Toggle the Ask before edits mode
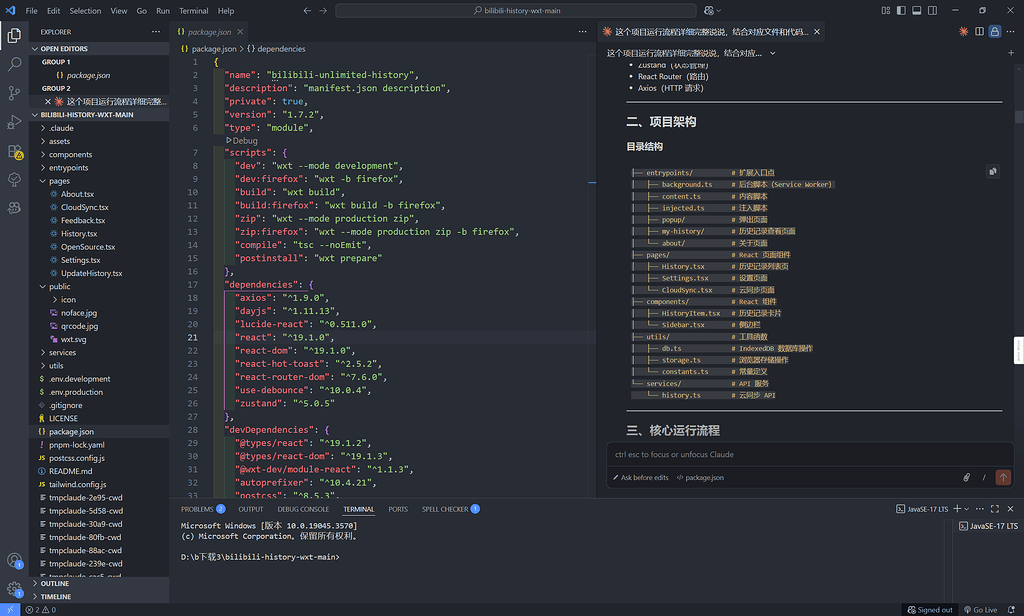The width and height of the screenshot is (1024, 616). (x=641, y=478)
